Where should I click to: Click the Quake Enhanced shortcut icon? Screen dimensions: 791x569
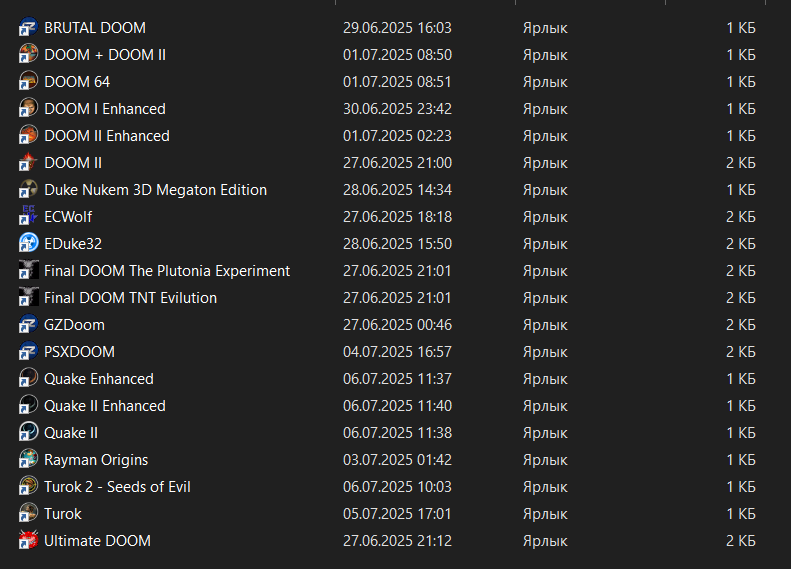click(x=28, y=378)
